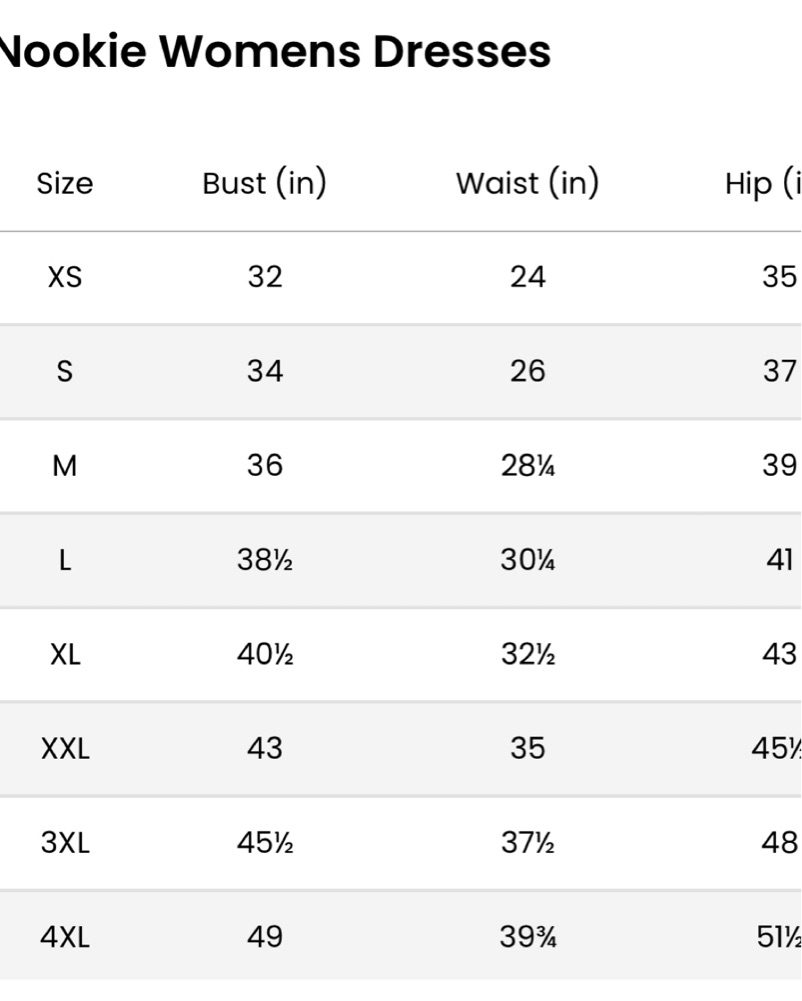The width and height of the screenshot is (802, 1001).
Task: Select waist value 35 for size XXL
Action: click(527, 748)
